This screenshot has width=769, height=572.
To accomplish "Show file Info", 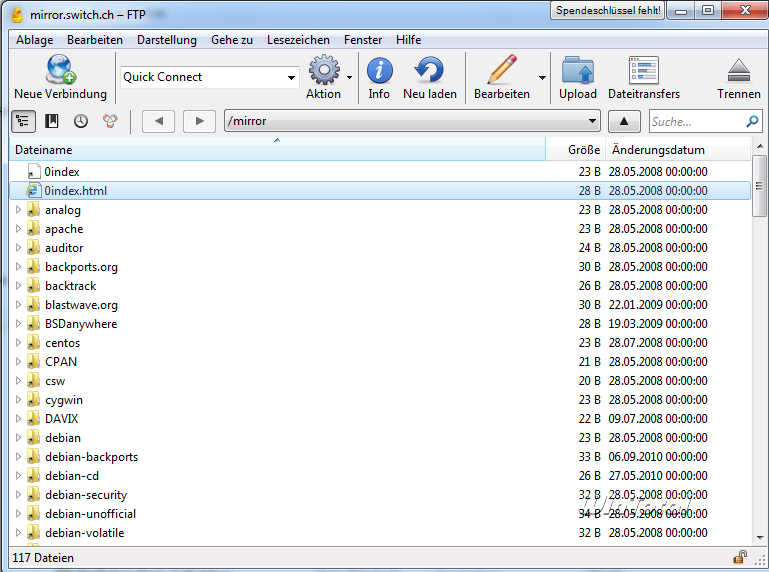I will [x=379, y=78].
